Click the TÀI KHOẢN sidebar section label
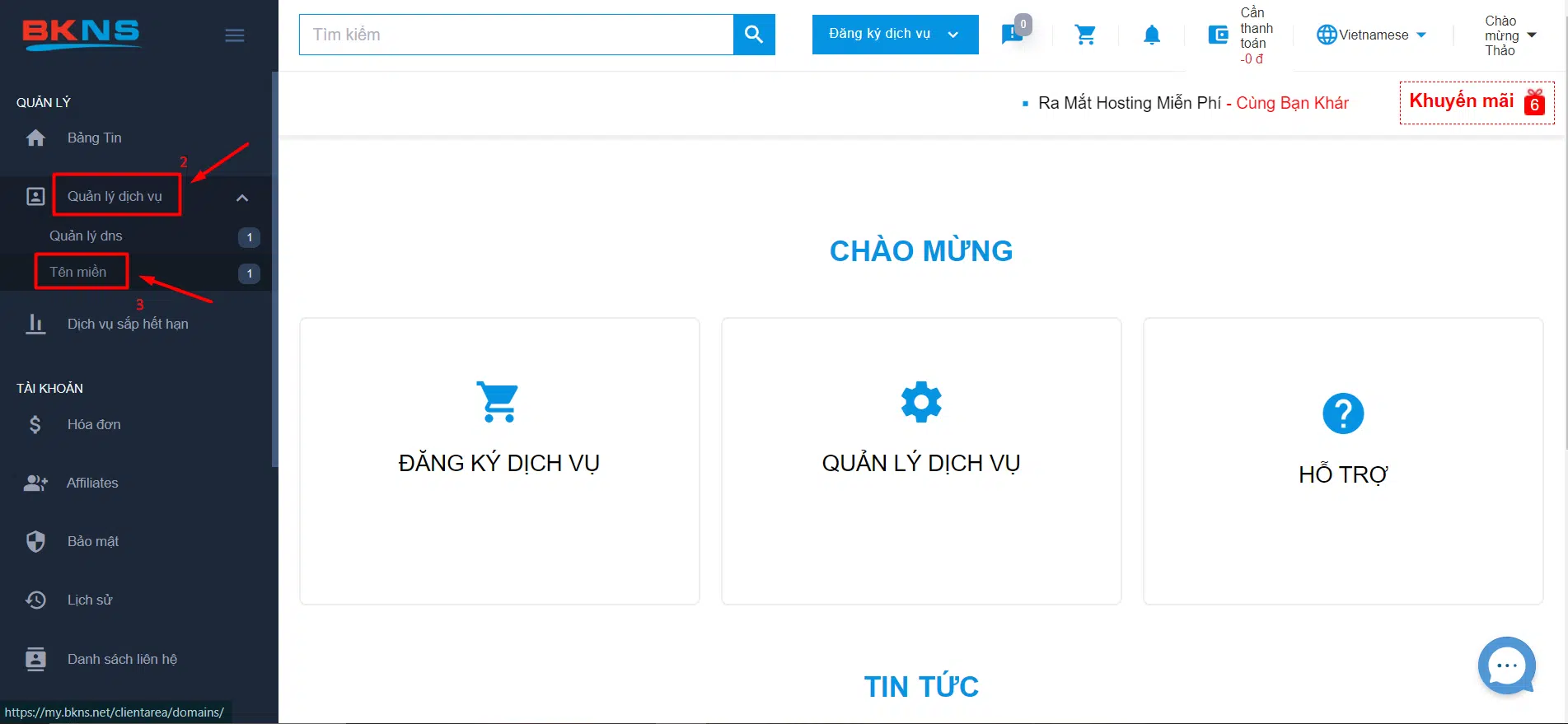Viewport: 1568px width, 724px height. coord(49,388)
